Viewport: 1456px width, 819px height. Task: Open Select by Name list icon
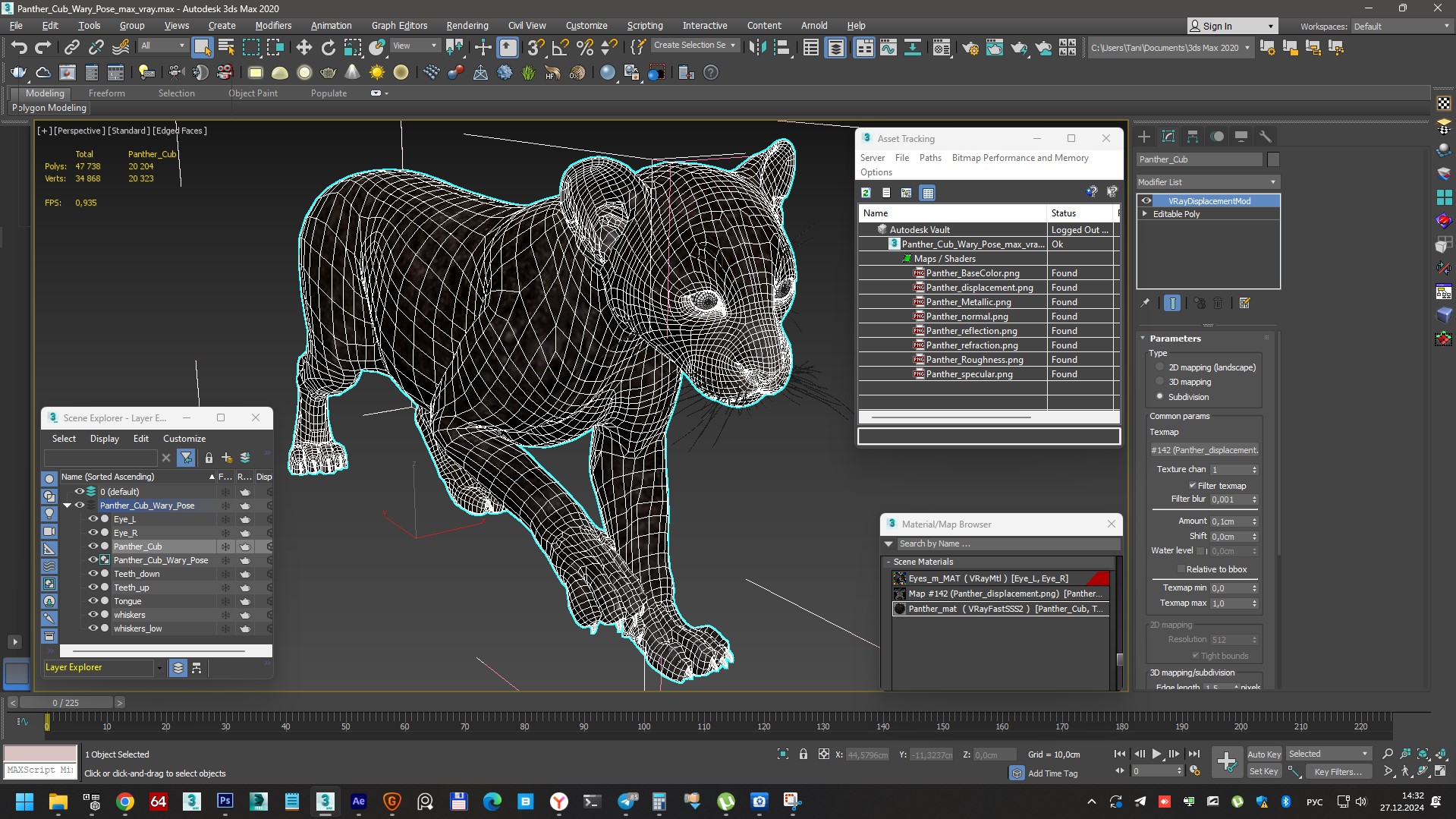tap(226, 48)
